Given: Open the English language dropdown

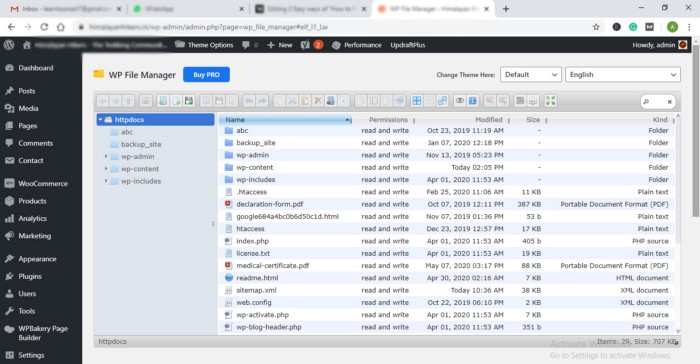Looking at the screenshot, I should point(623,75).
